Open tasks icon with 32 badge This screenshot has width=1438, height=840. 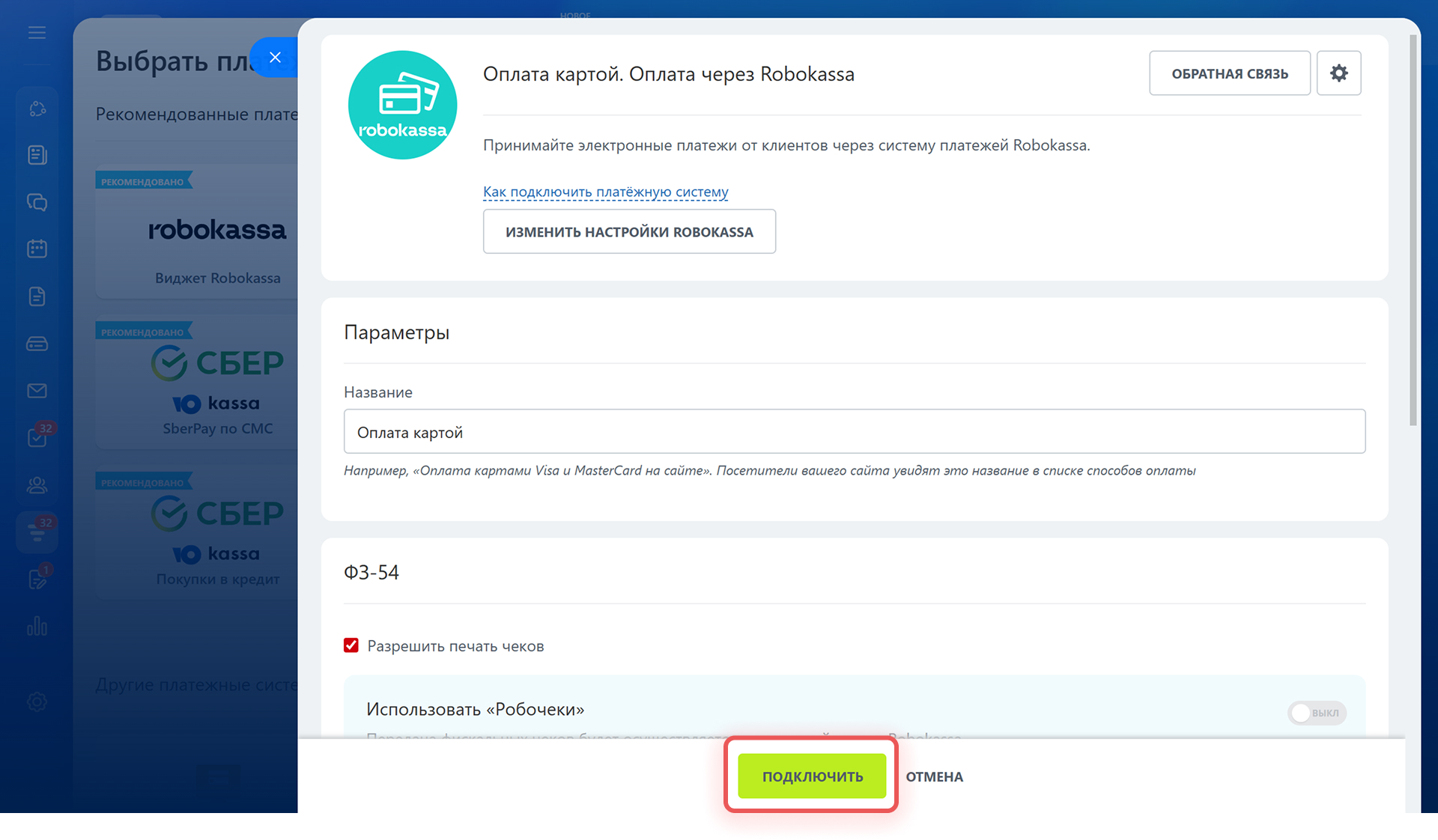[x=37, y=437]
